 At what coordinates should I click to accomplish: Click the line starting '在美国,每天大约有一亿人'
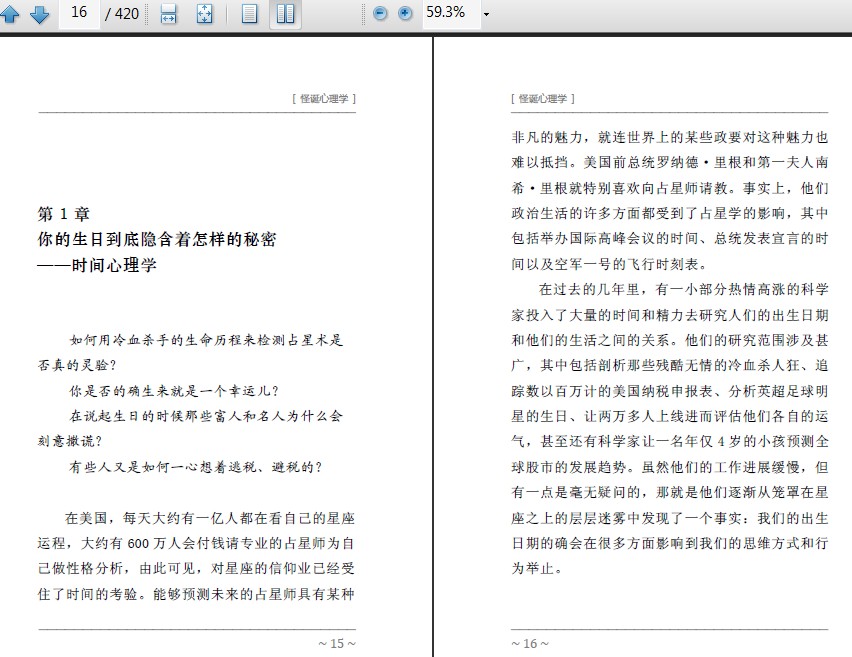(x=210, y=518)
